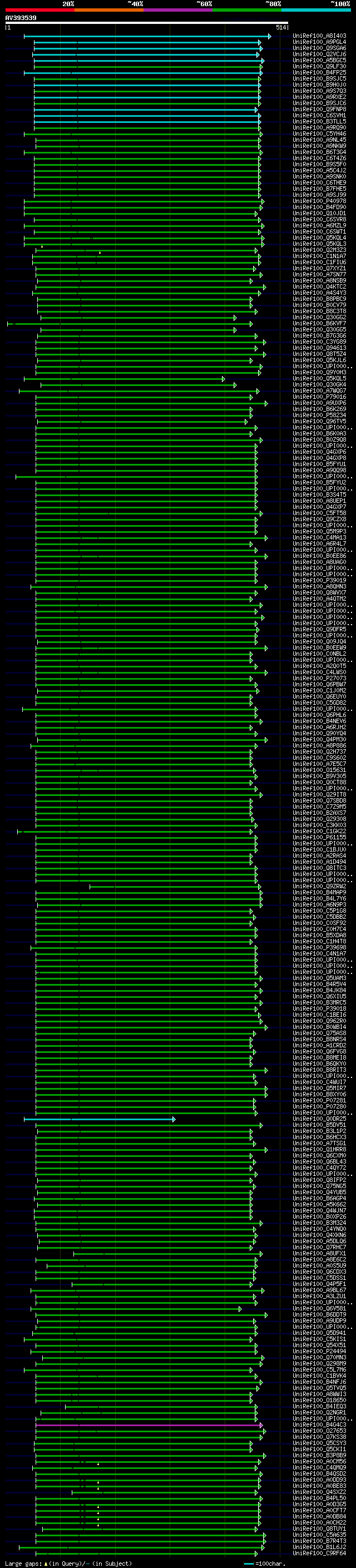
Task: Click the orange ~40% identity legend segment
Action: (x=109, y=10)
